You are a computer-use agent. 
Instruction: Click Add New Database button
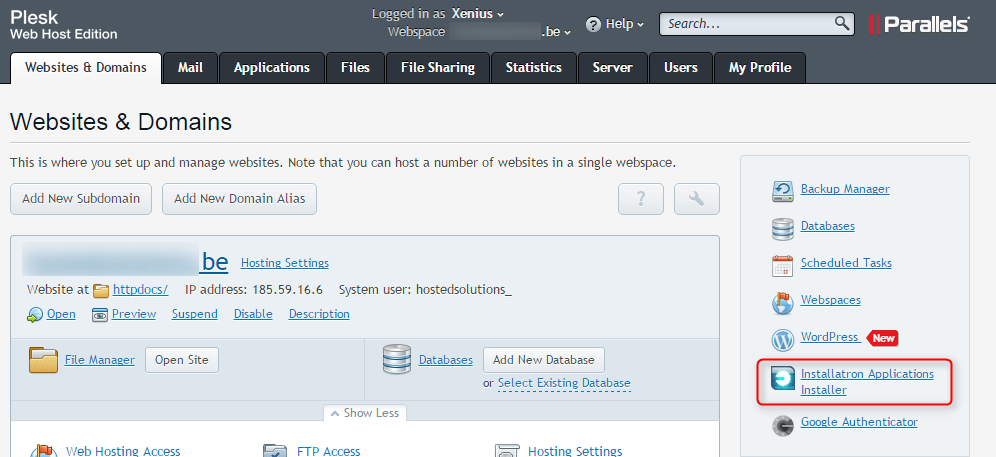(x=544, y=360)
